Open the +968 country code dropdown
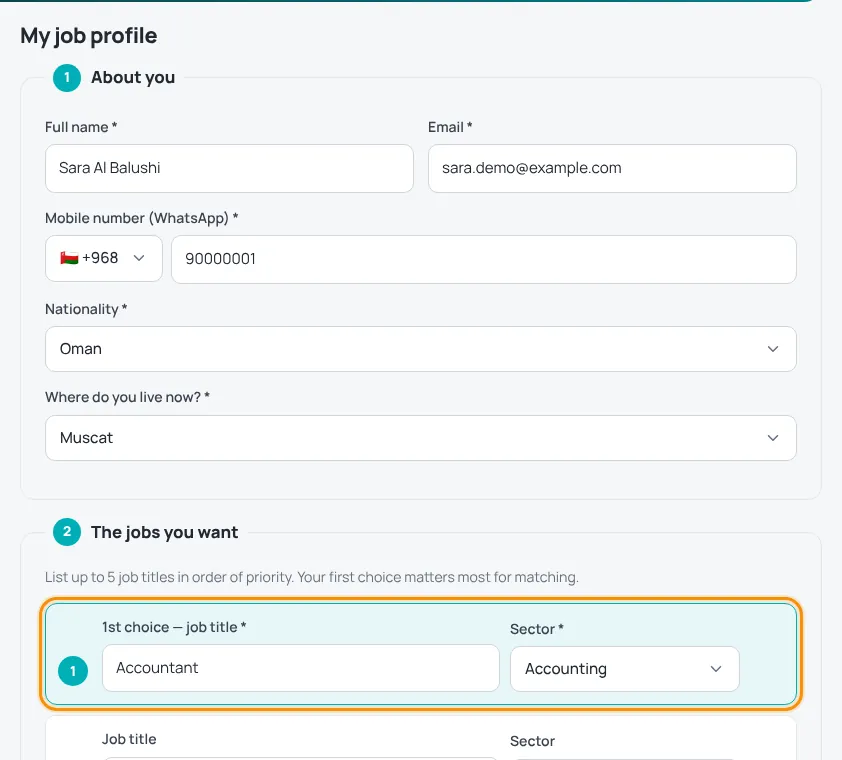 pyautogui.click(x=104, y=258)
